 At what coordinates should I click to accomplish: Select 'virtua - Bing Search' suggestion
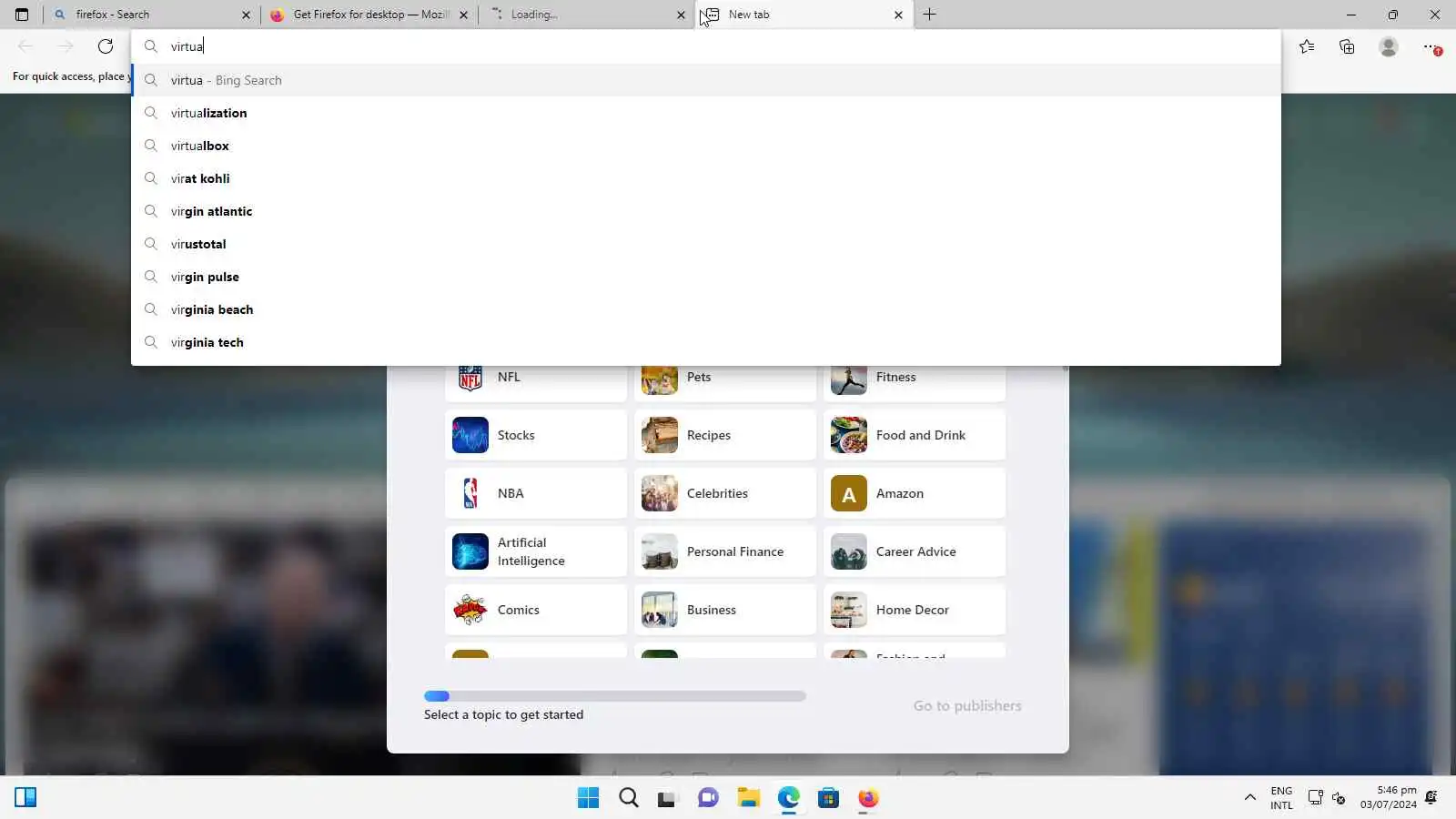point(706,80)
